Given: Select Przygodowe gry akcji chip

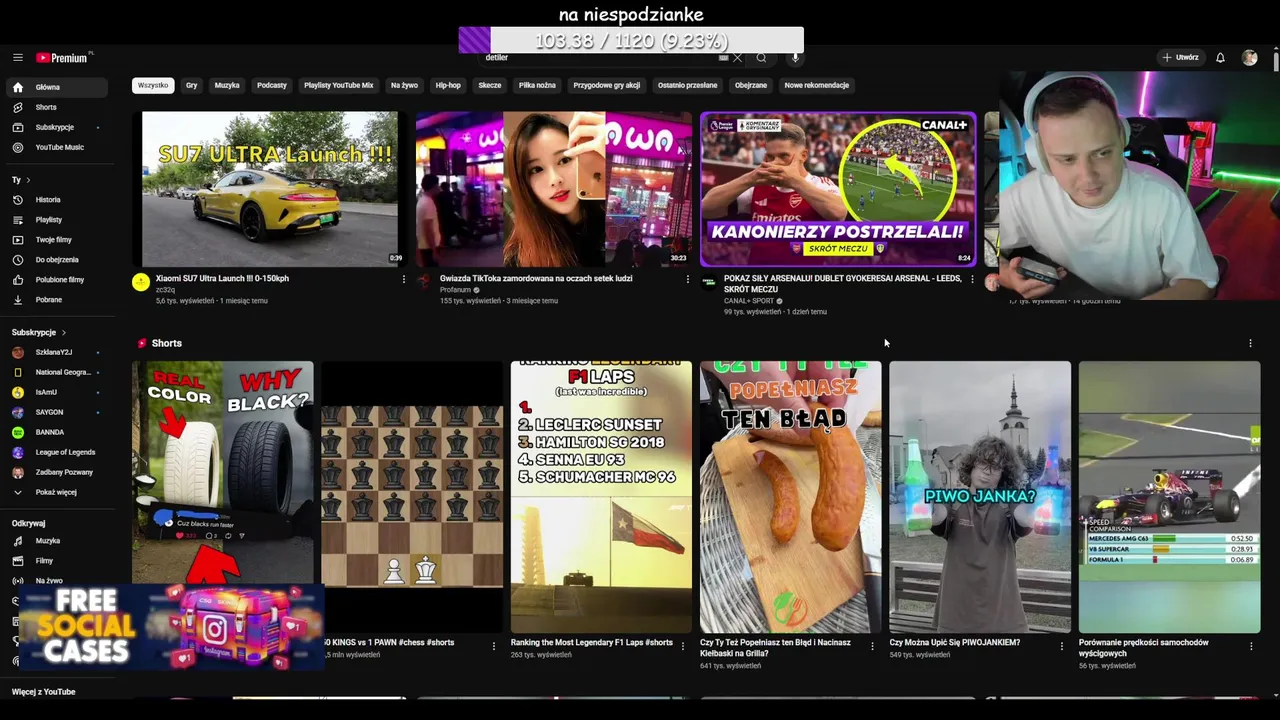Looking at the screenshot, I should 607,85.
